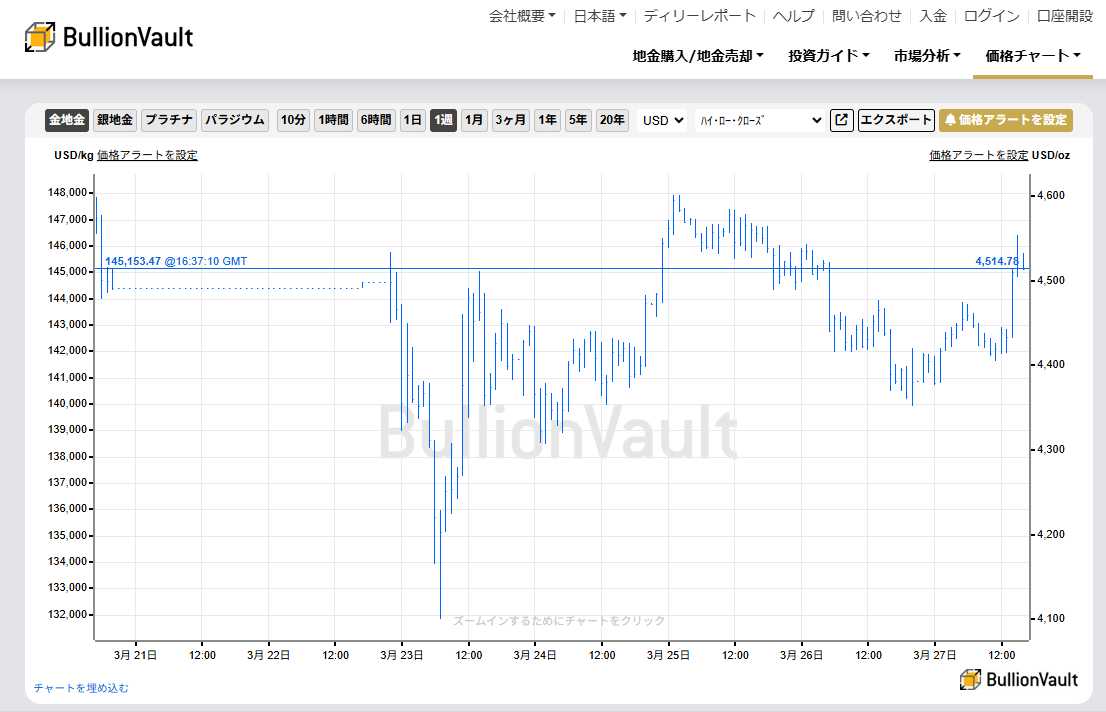The height and width of the screenshot is (712, 1106).
Task: Select the 10分 interval button
Action: point(292,119)
